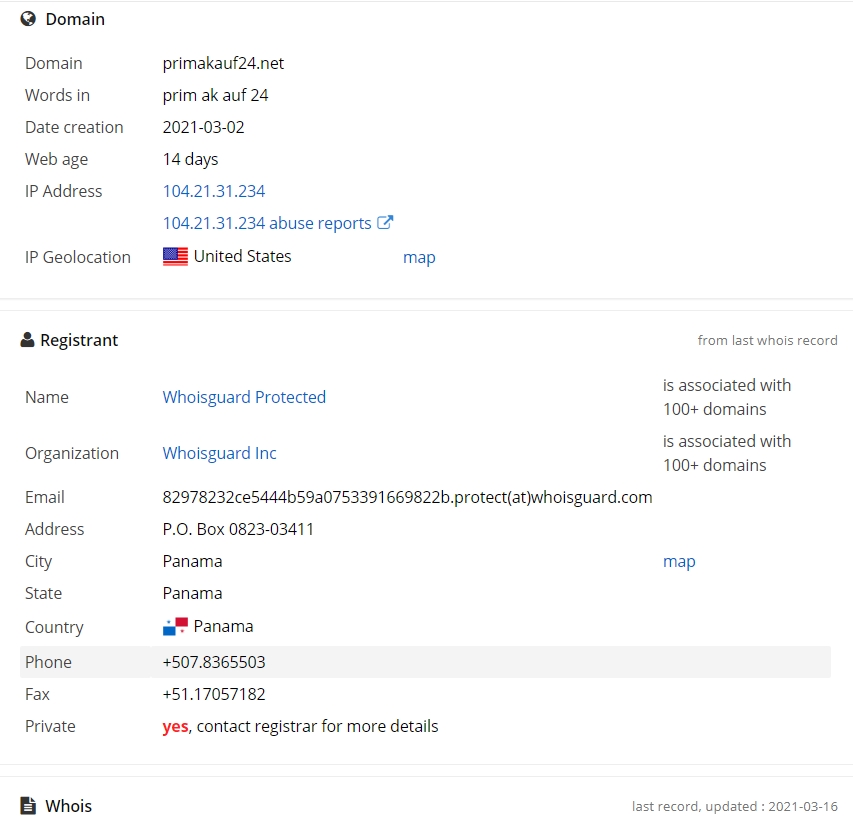This screenshot has height=823, width=853.
Task: Click the Panama flag icon
Action: [x=175, y=627]
